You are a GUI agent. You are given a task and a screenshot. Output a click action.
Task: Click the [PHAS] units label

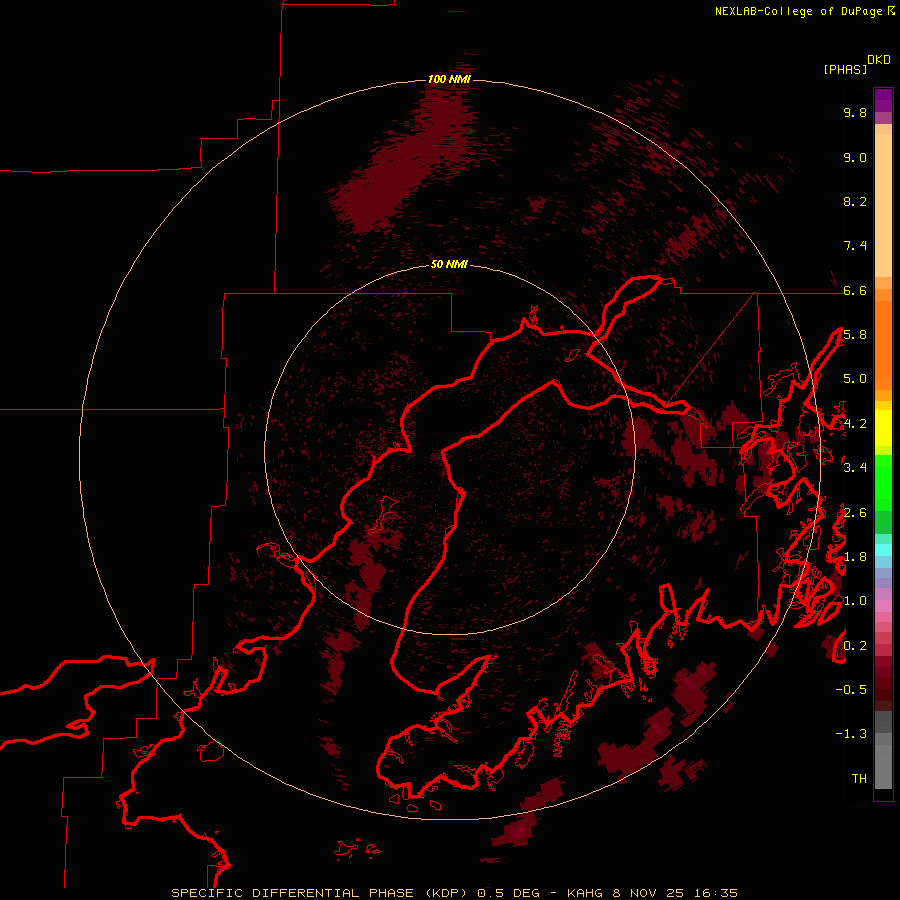[x=845, y=69]
